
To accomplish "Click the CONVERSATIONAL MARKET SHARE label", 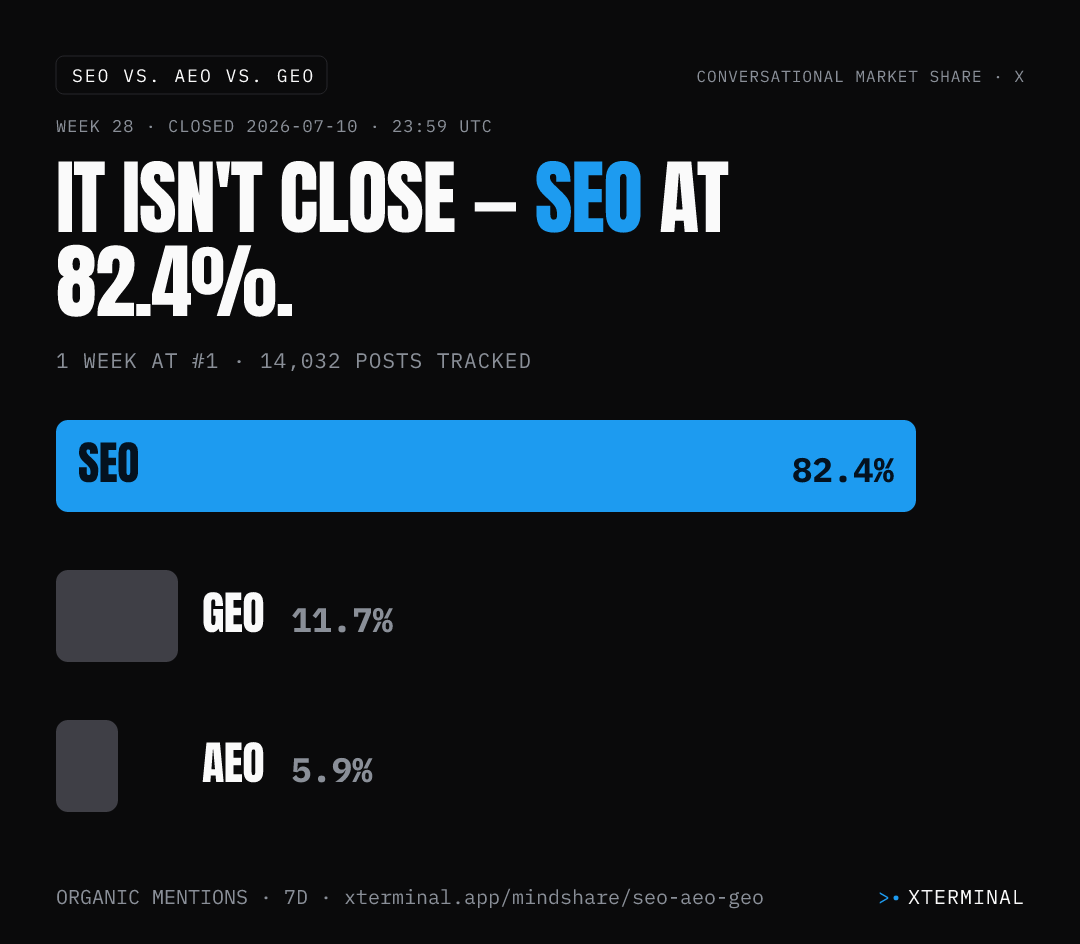I will 839,76.
